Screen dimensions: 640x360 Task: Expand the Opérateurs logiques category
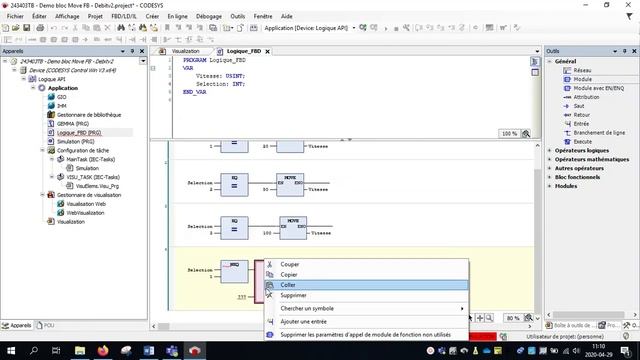point(549,151)
